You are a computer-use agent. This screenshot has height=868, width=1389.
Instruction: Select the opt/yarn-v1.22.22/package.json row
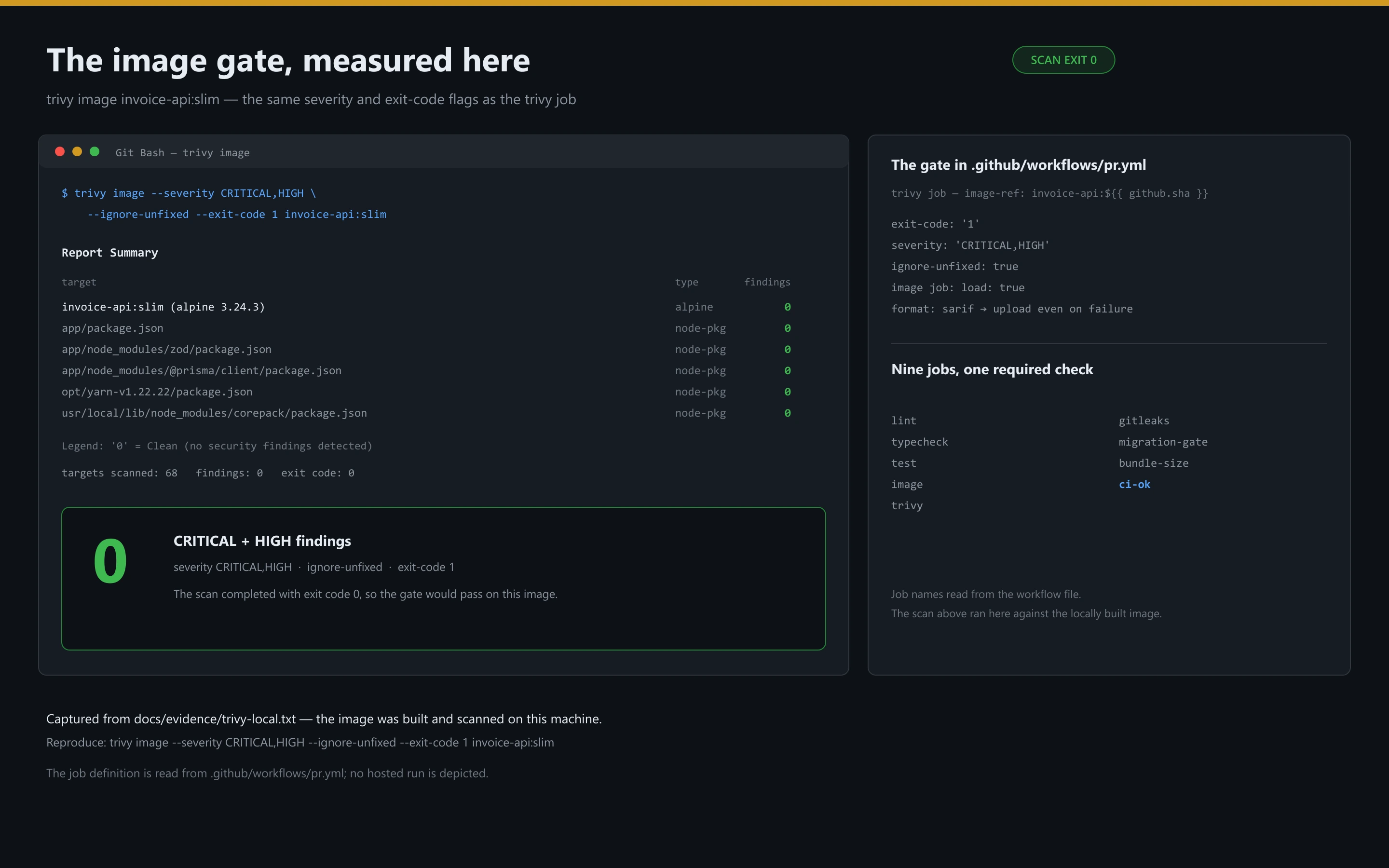(x=426, y=392)
